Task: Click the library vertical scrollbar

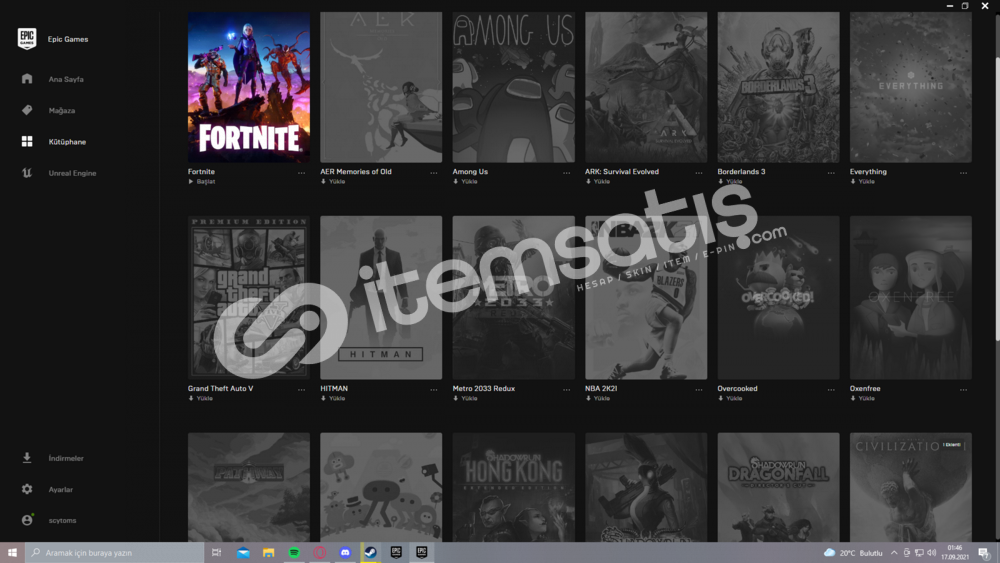Action: pyautogui.click(x=997, y=201)
